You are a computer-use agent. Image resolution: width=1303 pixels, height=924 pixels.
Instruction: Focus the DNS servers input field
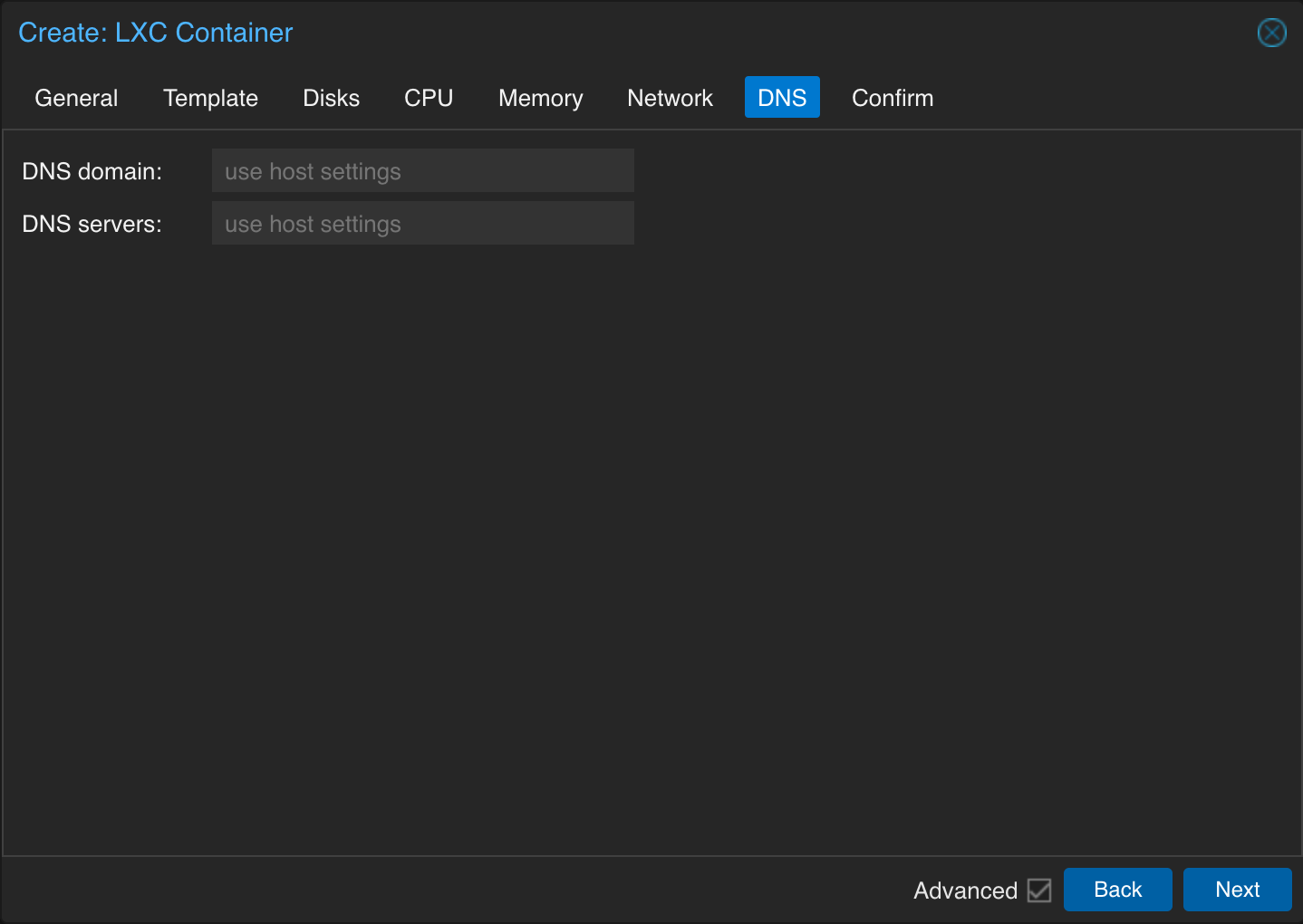pos(423,223)
